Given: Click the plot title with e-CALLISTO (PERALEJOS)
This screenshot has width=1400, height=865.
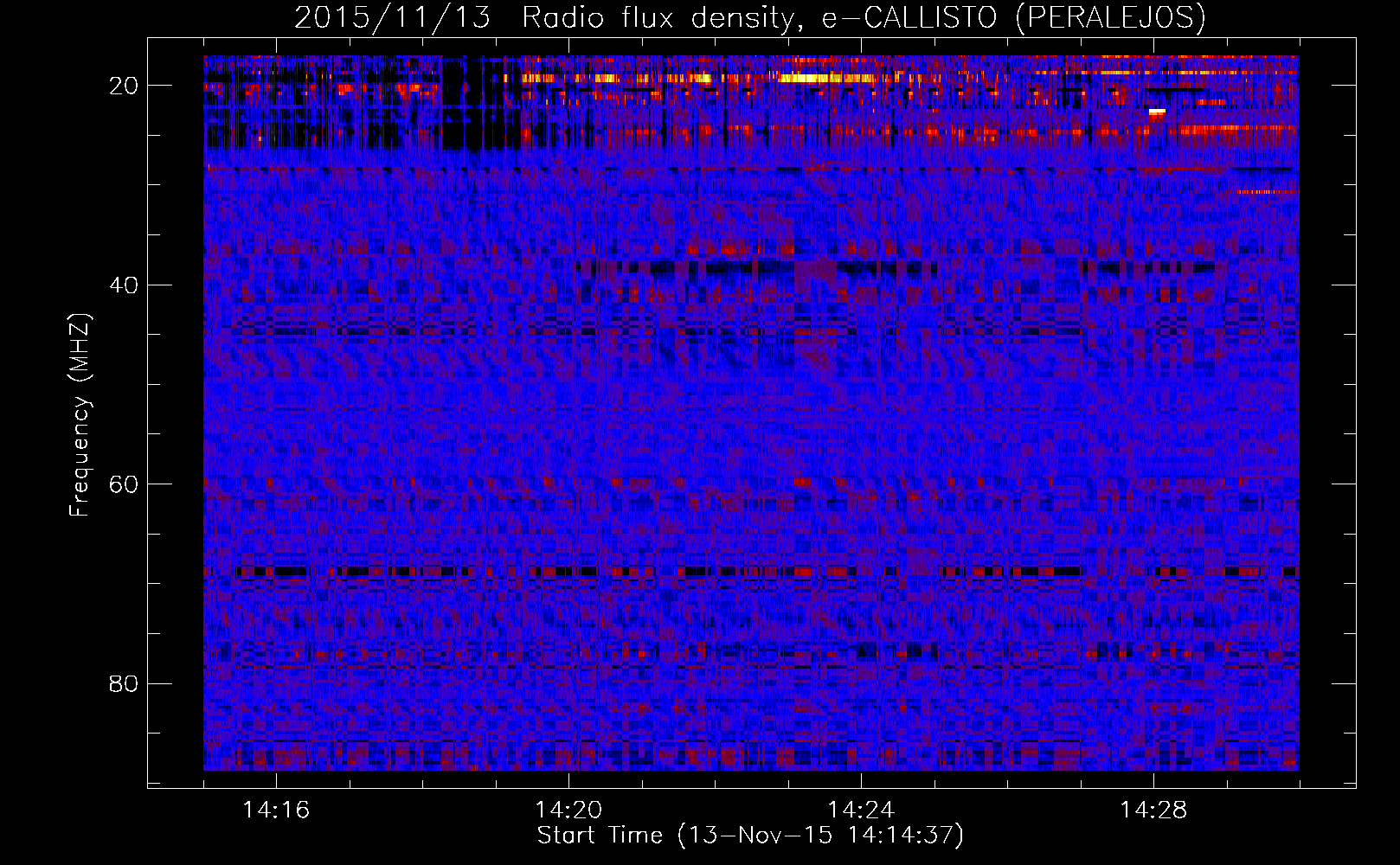Looking at the screenshot, I should coord(749,17).
